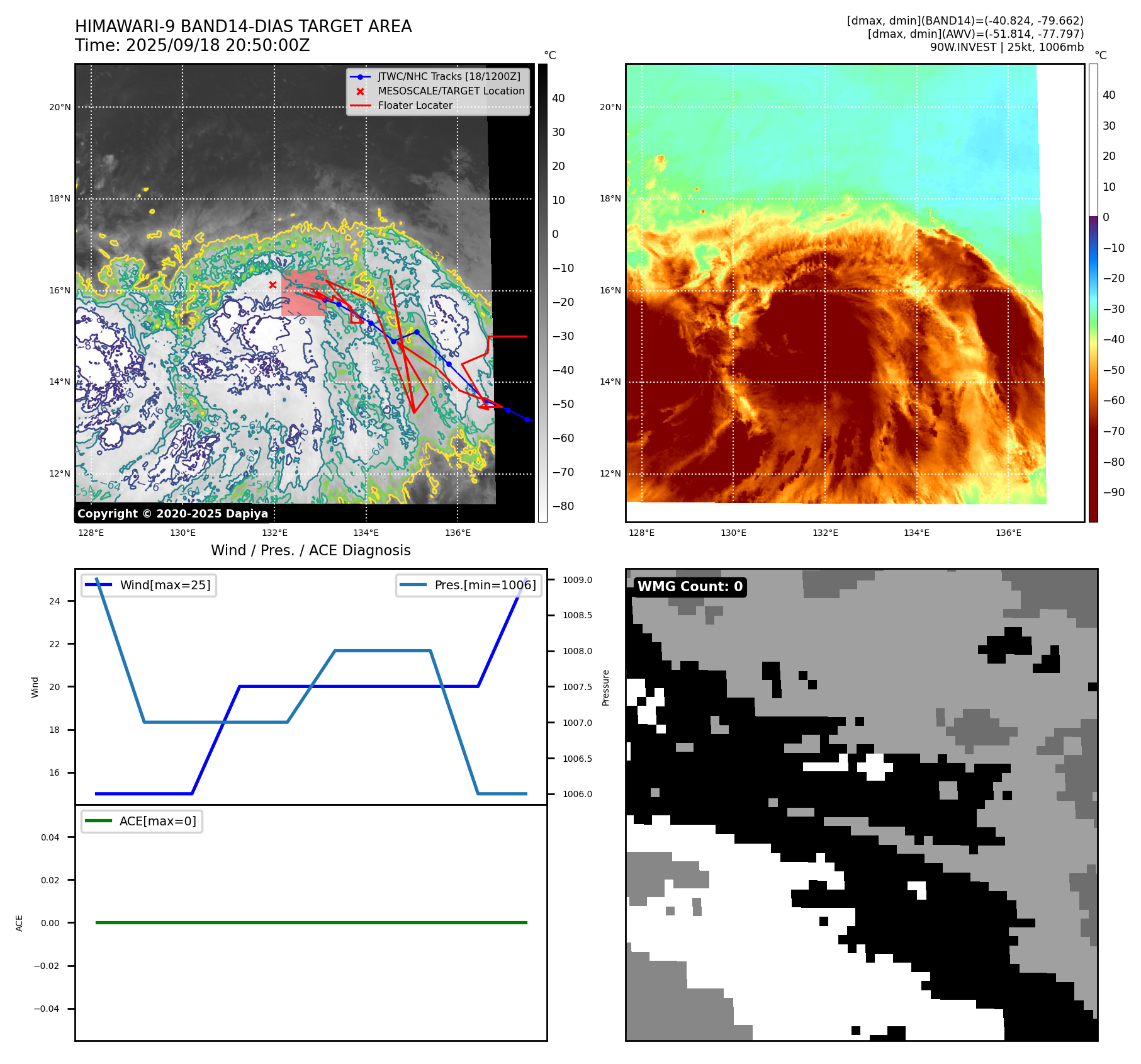The height and width of the screenshot is (1064, 1141).
Task: Click the '−90' tick on the rainbow colorbar
Action: [1114, 492]
